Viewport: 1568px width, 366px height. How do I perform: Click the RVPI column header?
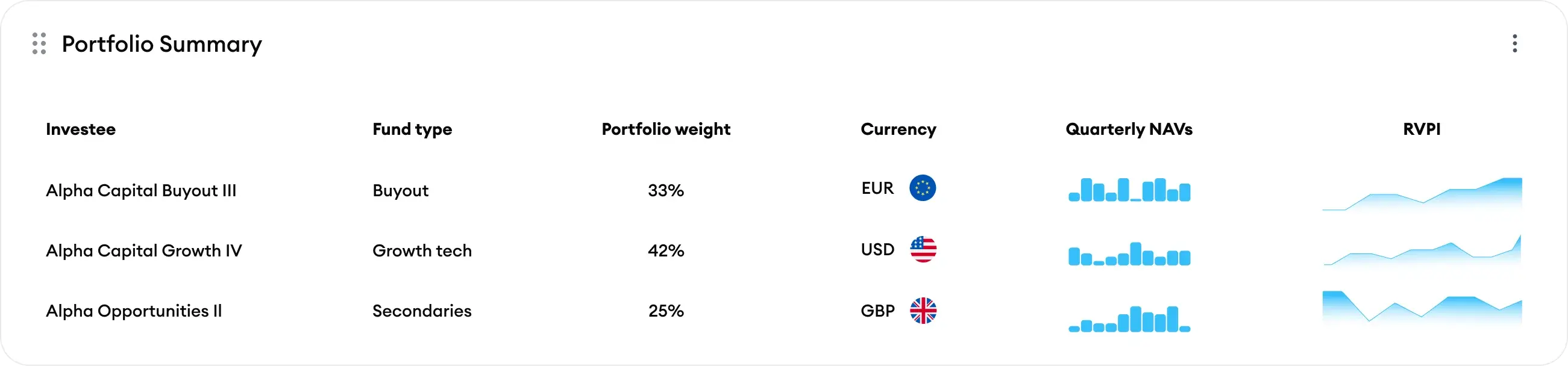tap(1422, 129)
